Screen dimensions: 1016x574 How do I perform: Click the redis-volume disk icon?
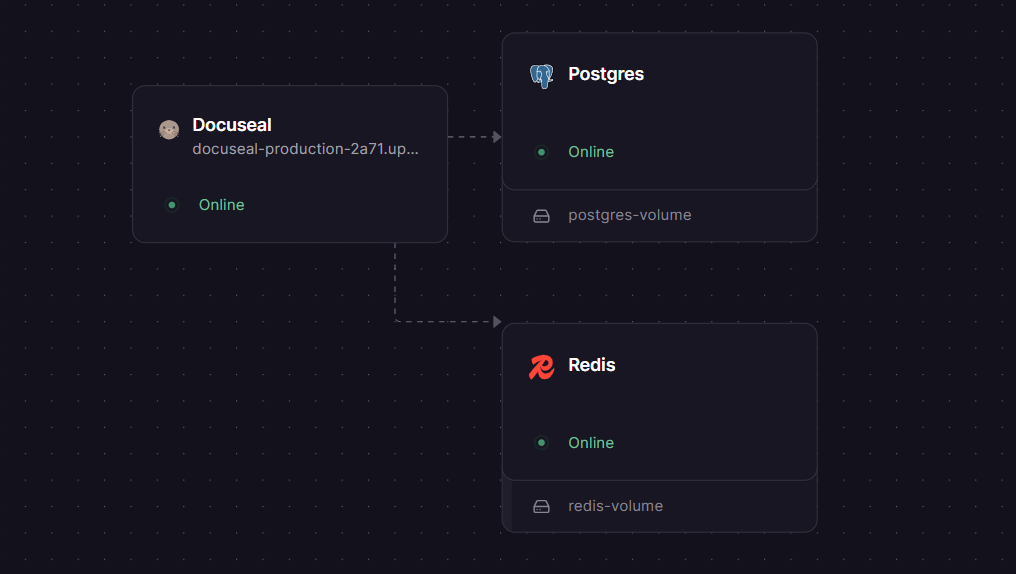click(542, 507)
